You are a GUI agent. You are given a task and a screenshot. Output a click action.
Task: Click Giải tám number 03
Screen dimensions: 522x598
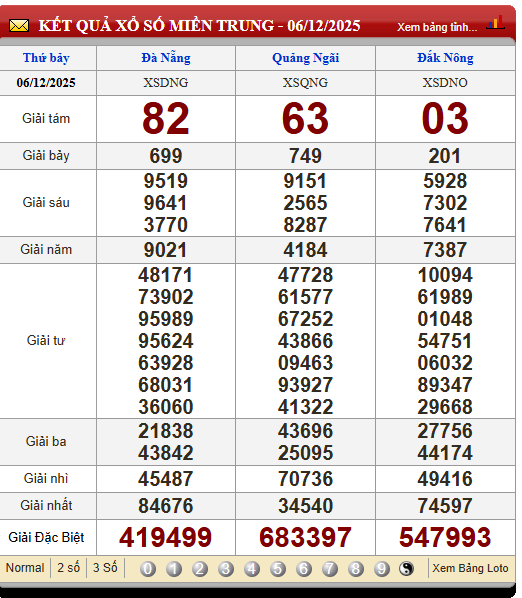coord(445,119)
